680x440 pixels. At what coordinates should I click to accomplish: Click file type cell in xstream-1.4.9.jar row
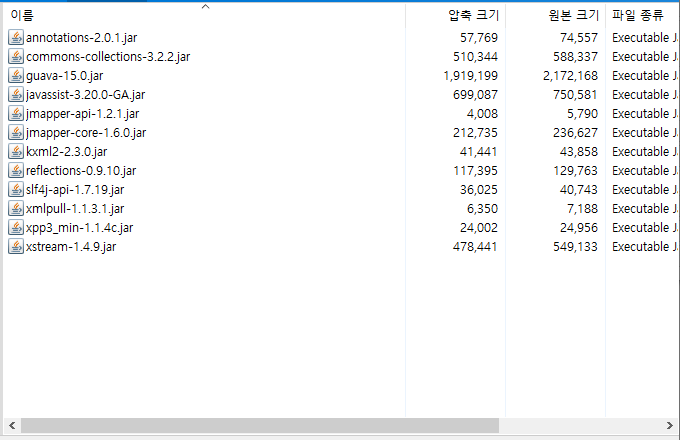tap(644, 247)
